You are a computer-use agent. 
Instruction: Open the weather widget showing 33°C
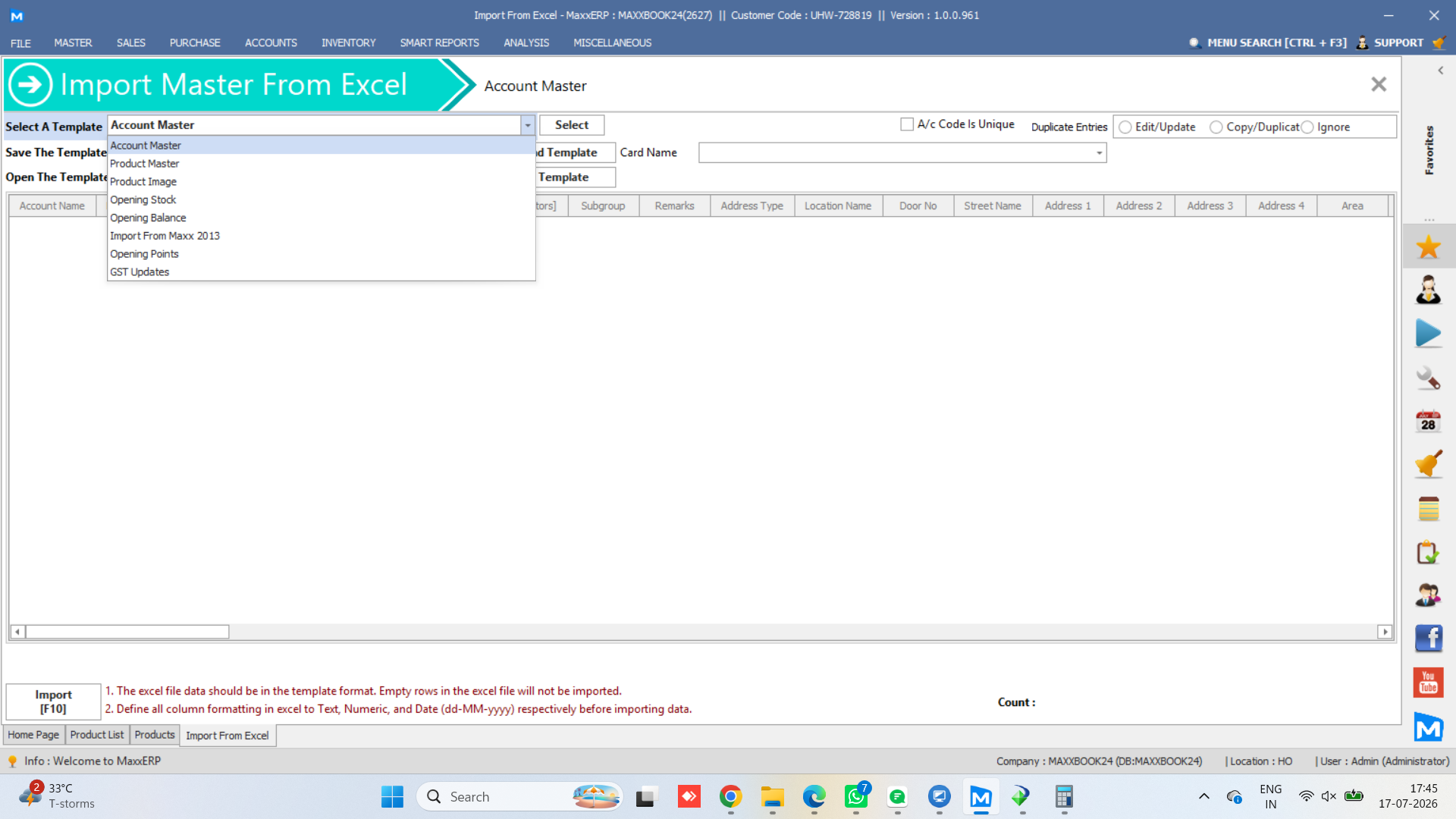[58, 796]
